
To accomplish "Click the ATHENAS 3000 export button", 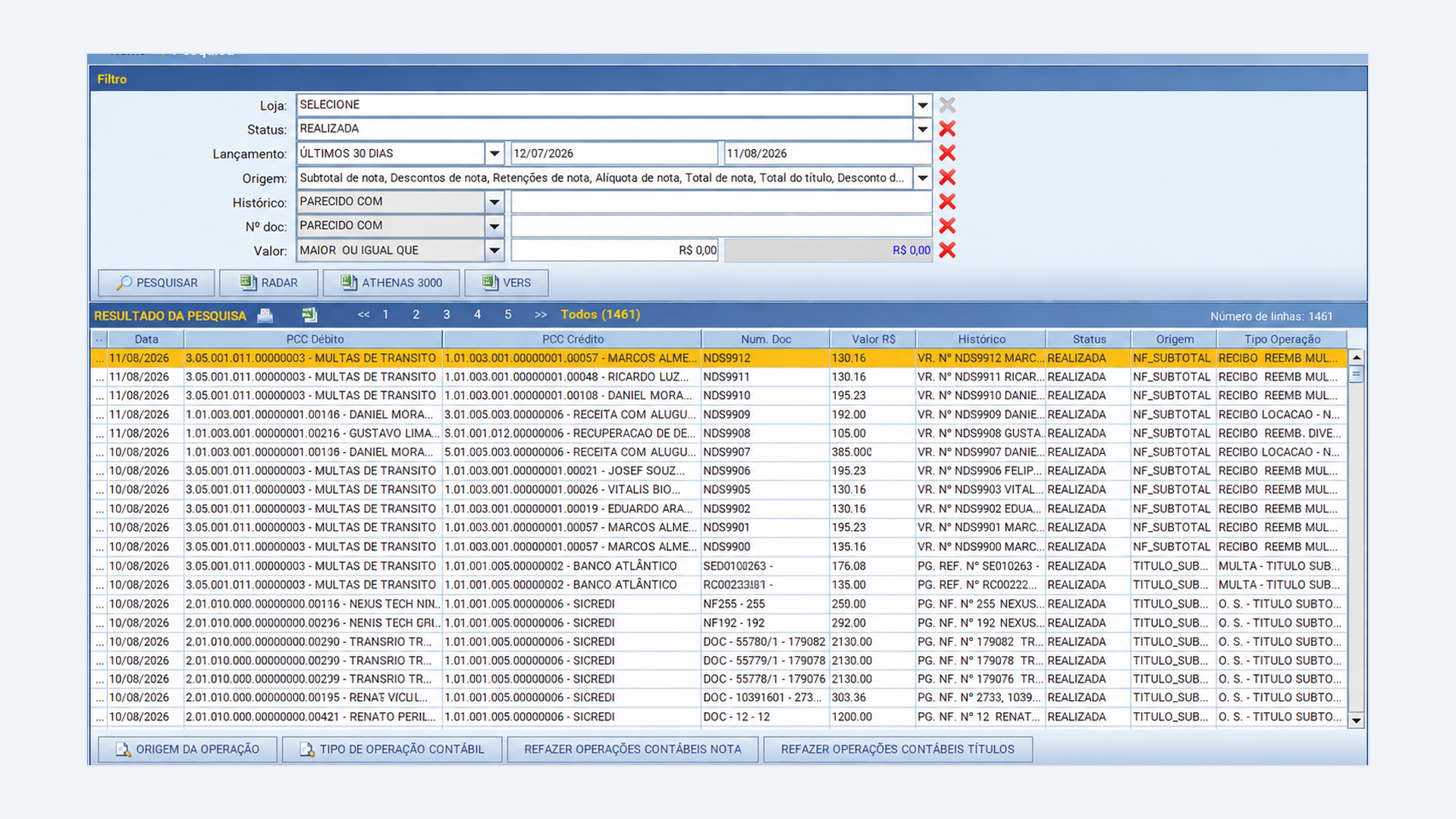I will [391, 283].
